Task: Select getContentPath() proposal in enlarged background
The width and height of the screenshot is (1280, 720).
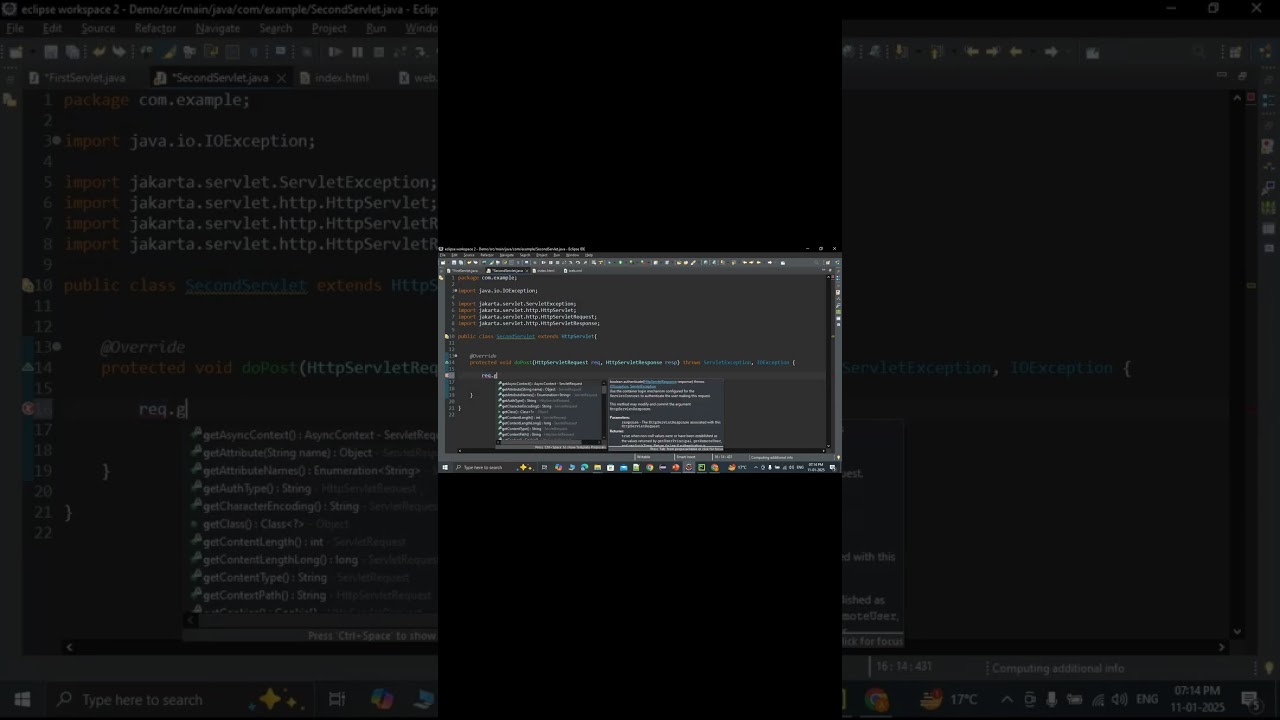Action: [x=314, y=595]
